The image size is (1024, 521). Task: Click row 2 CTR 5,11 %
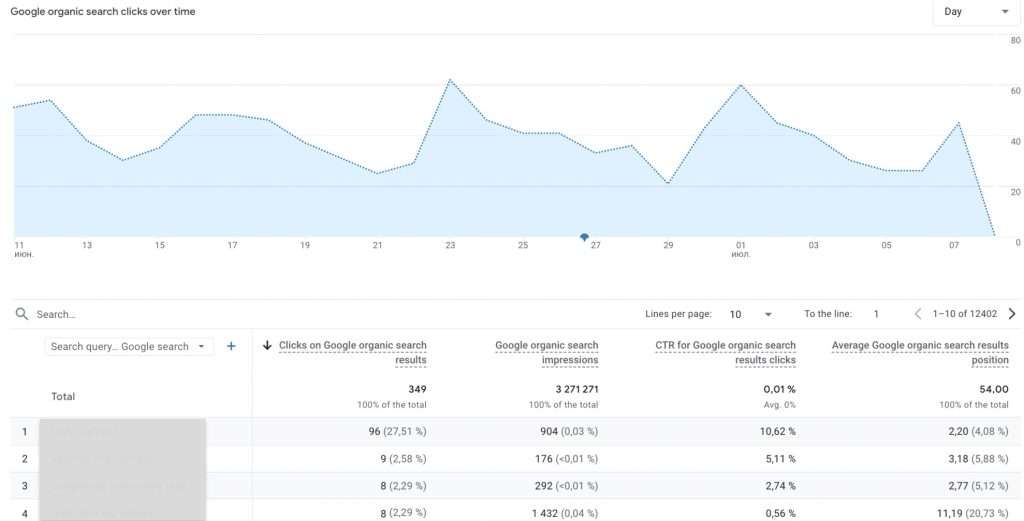[x=780, y=459]
